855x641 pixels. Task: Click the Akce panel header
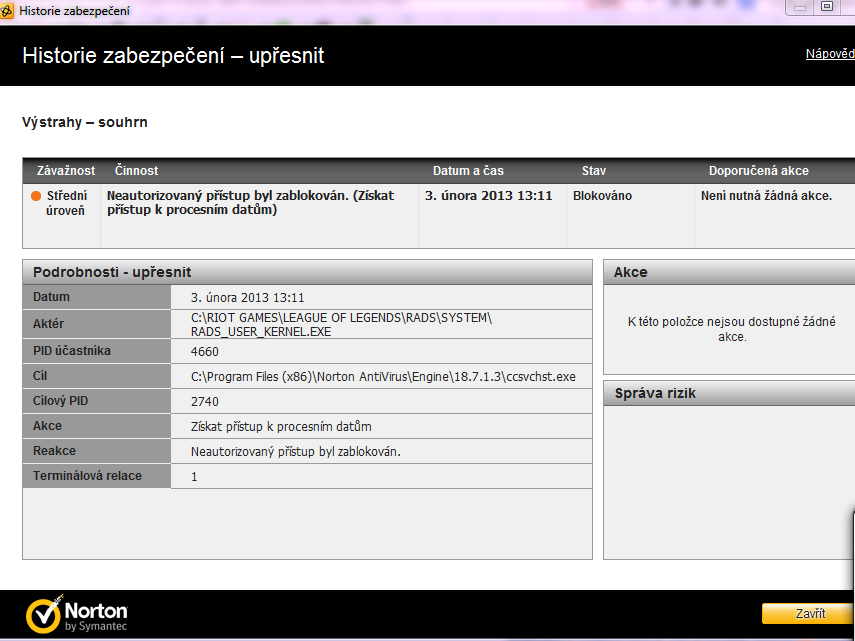[729, 272]
